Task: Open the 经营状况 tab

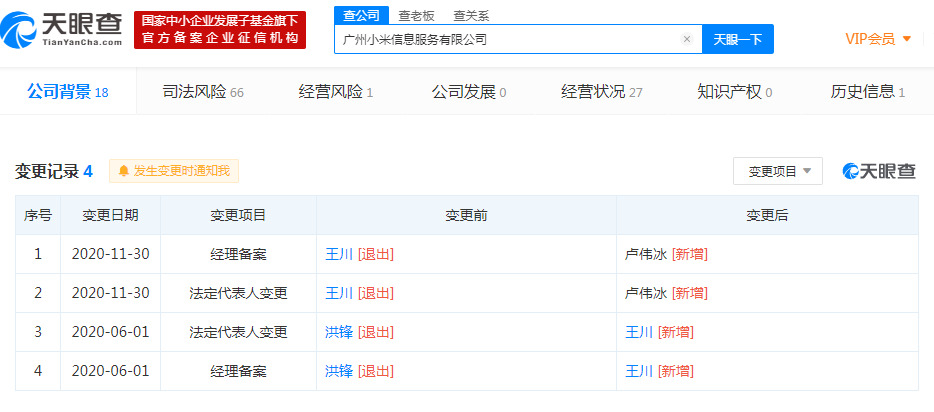Action: 602,92
